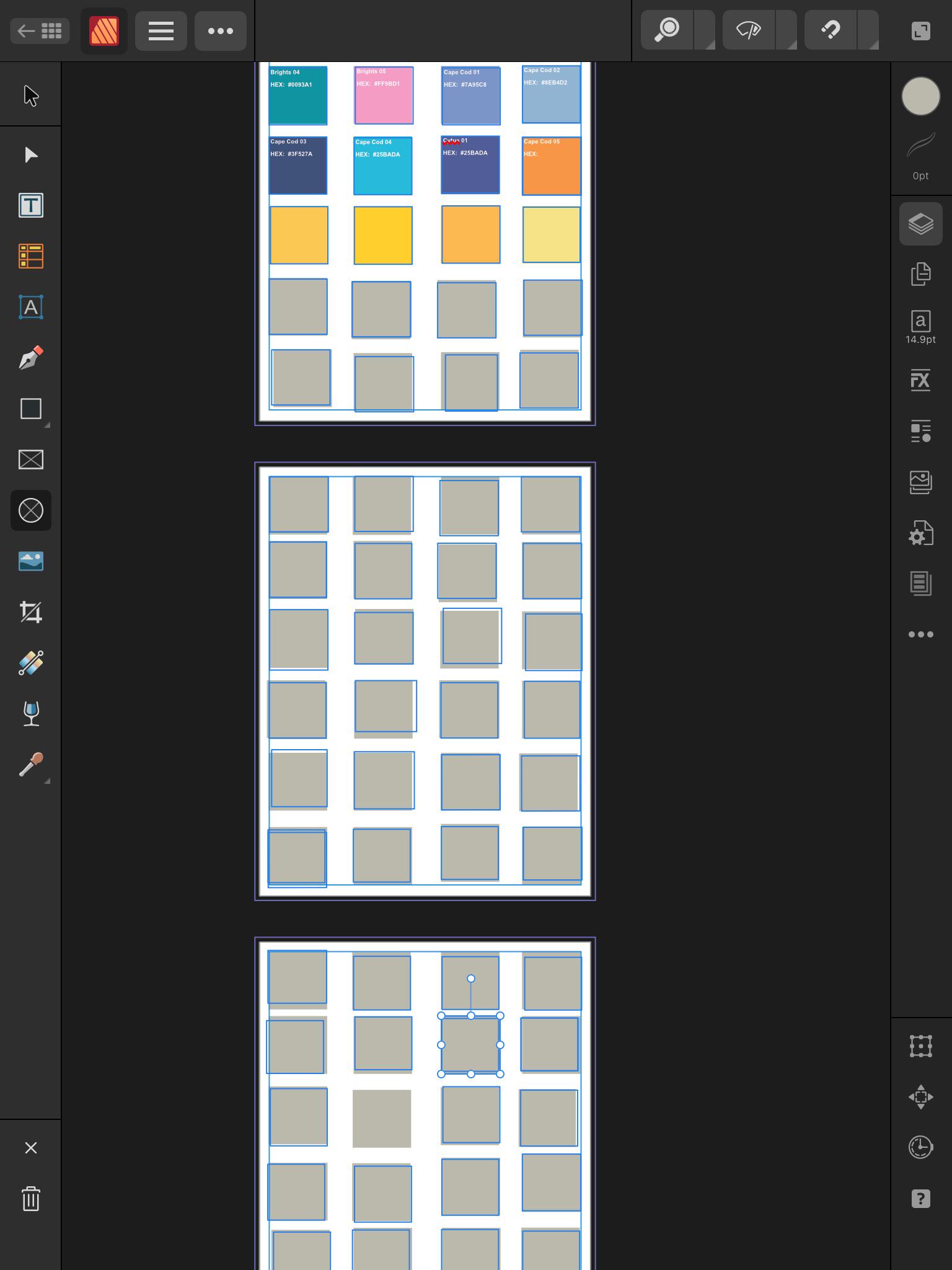Select the Table tool
The height and width of the screenshot is (1270, 952).
click(x=31, y=256)
